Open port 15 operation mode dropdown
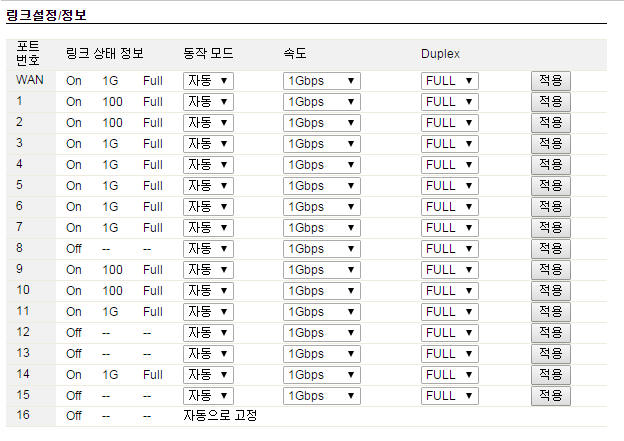 click(x=208, y=396)
